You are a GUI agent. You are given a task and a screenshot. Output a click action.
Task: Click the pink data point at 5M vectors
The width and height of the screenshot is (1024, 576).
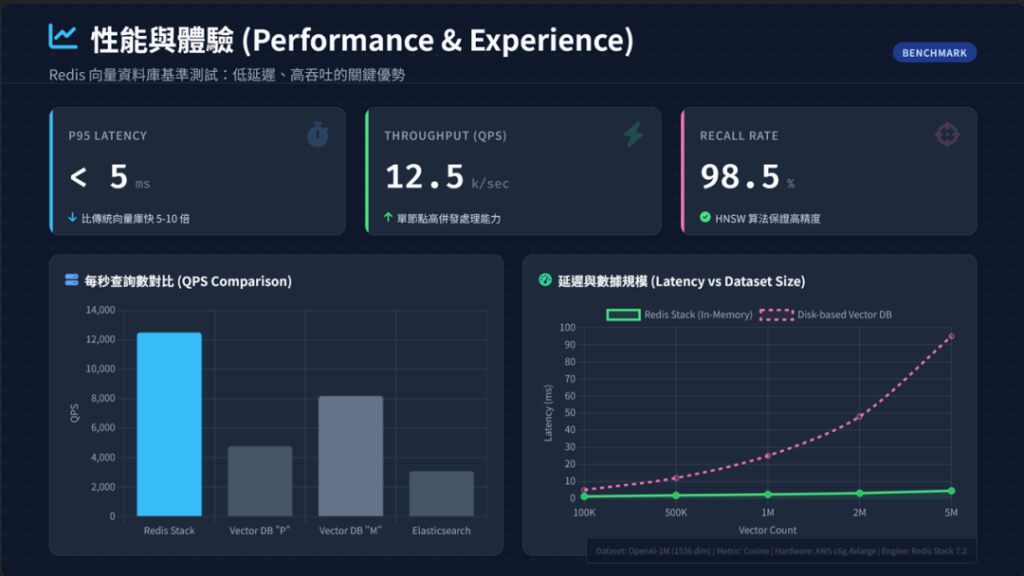pos(951,336)
